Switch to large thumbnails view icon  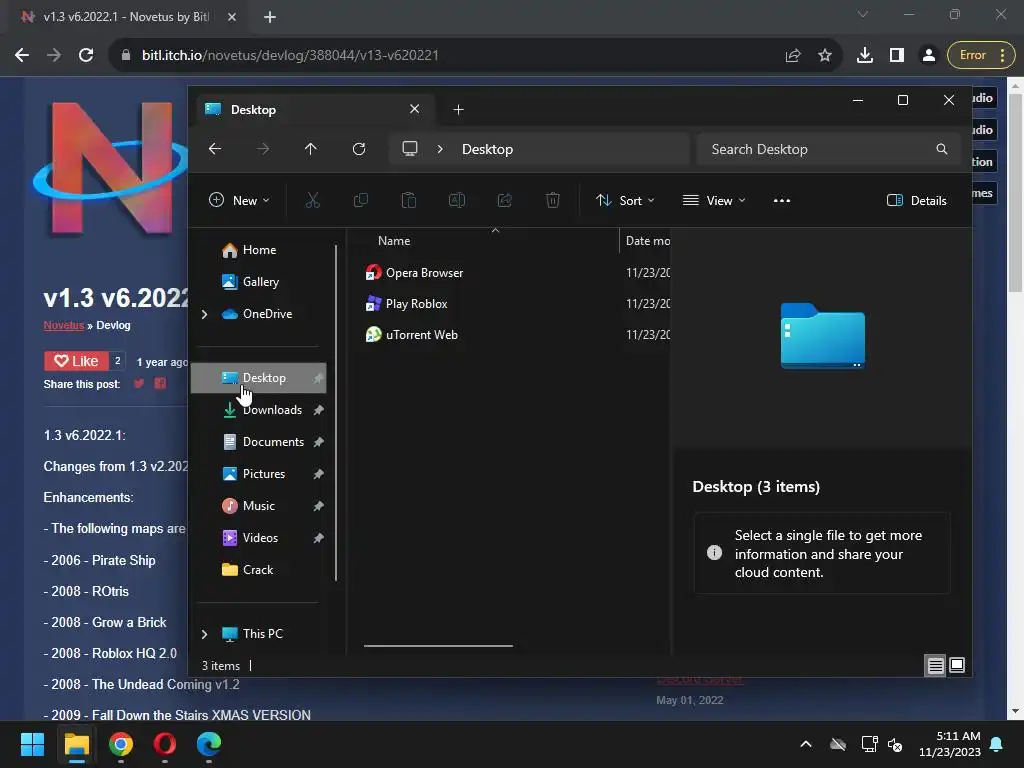point(957,665)
